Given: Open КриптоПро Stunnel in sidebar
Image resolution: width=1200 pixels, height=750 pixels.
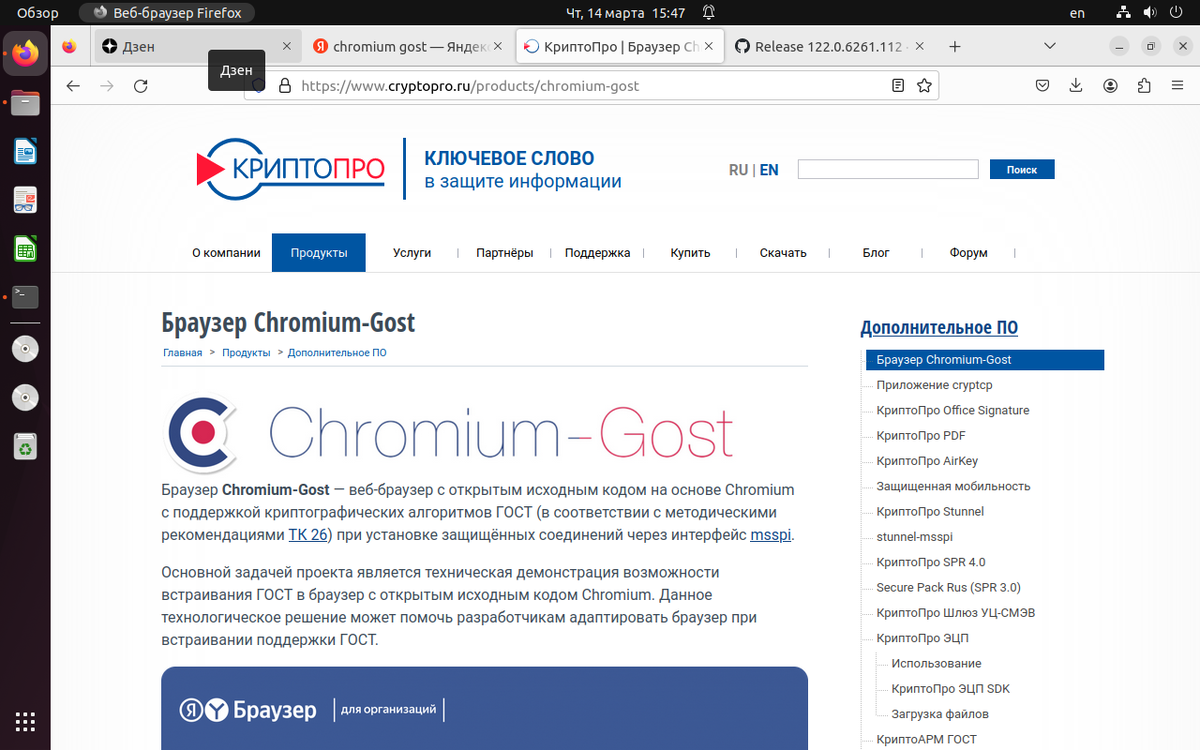Looking at the screenshot, I should click(930, 511).
